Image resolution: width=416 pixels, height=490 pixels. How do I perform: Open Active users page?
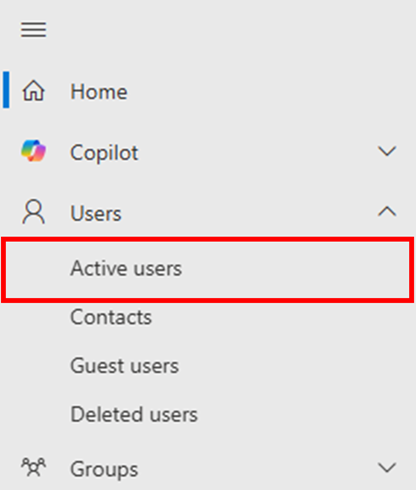point(126,268)
